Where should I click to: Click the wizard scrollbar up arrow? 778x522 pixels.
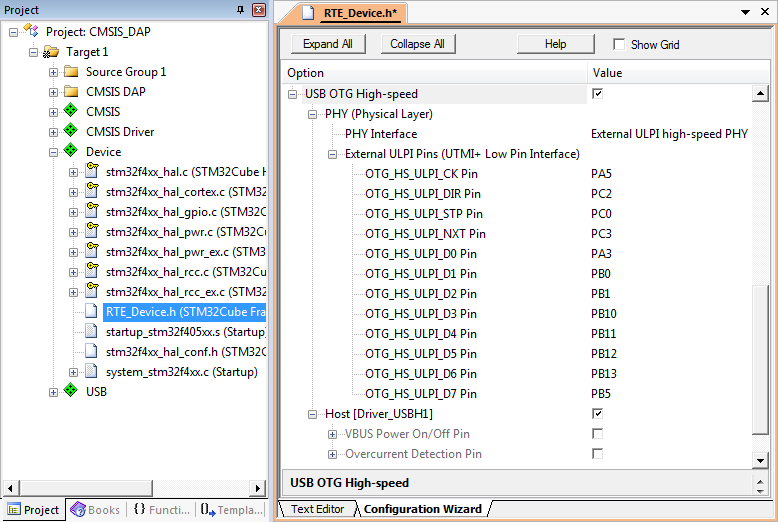point(760,94)
